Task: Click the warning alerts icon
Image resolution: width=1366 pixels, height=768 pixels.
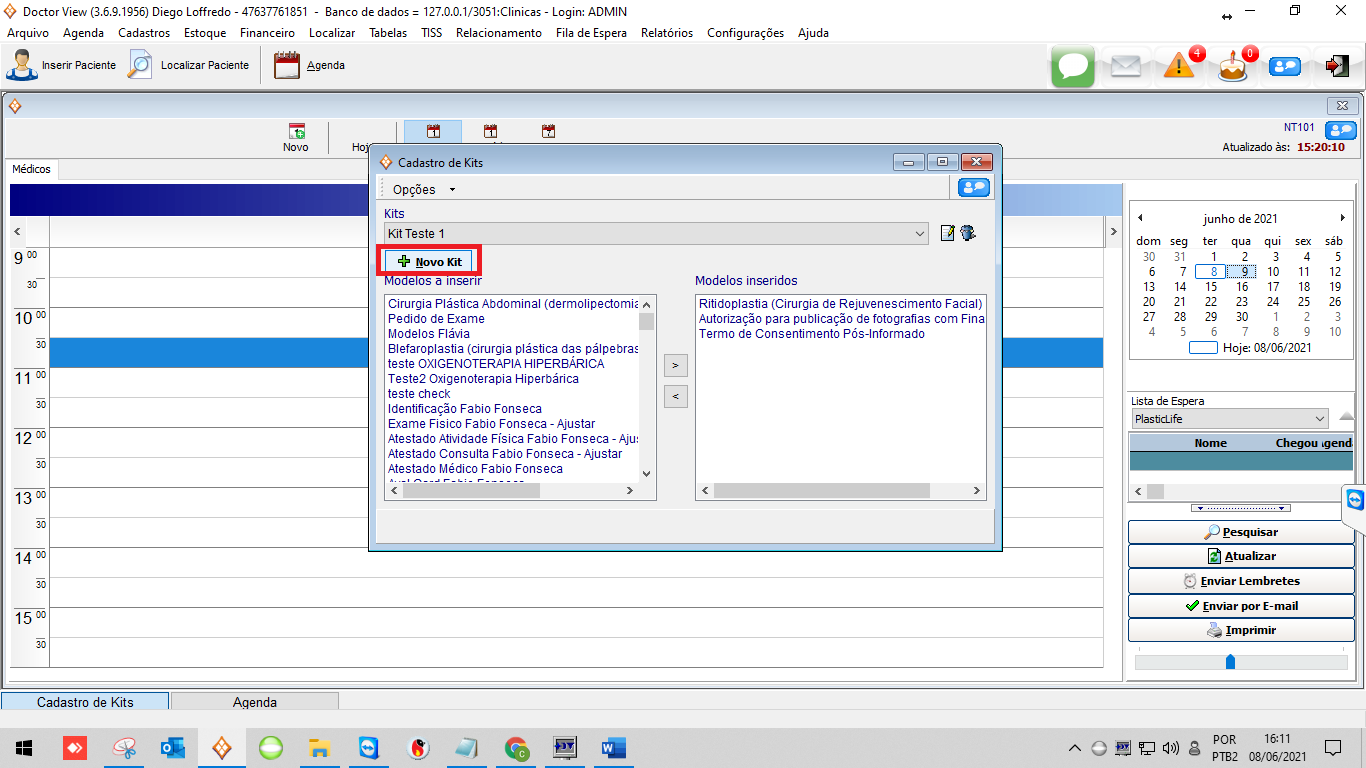Action: 1179,66
